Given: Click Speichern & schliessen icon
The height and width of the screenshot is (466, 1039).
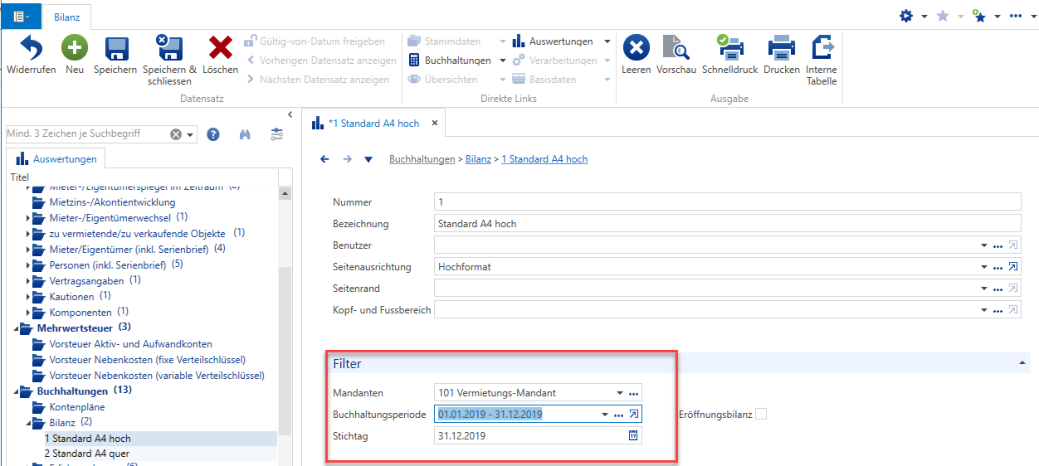Looking at the screenshot, I should (169, 48).
